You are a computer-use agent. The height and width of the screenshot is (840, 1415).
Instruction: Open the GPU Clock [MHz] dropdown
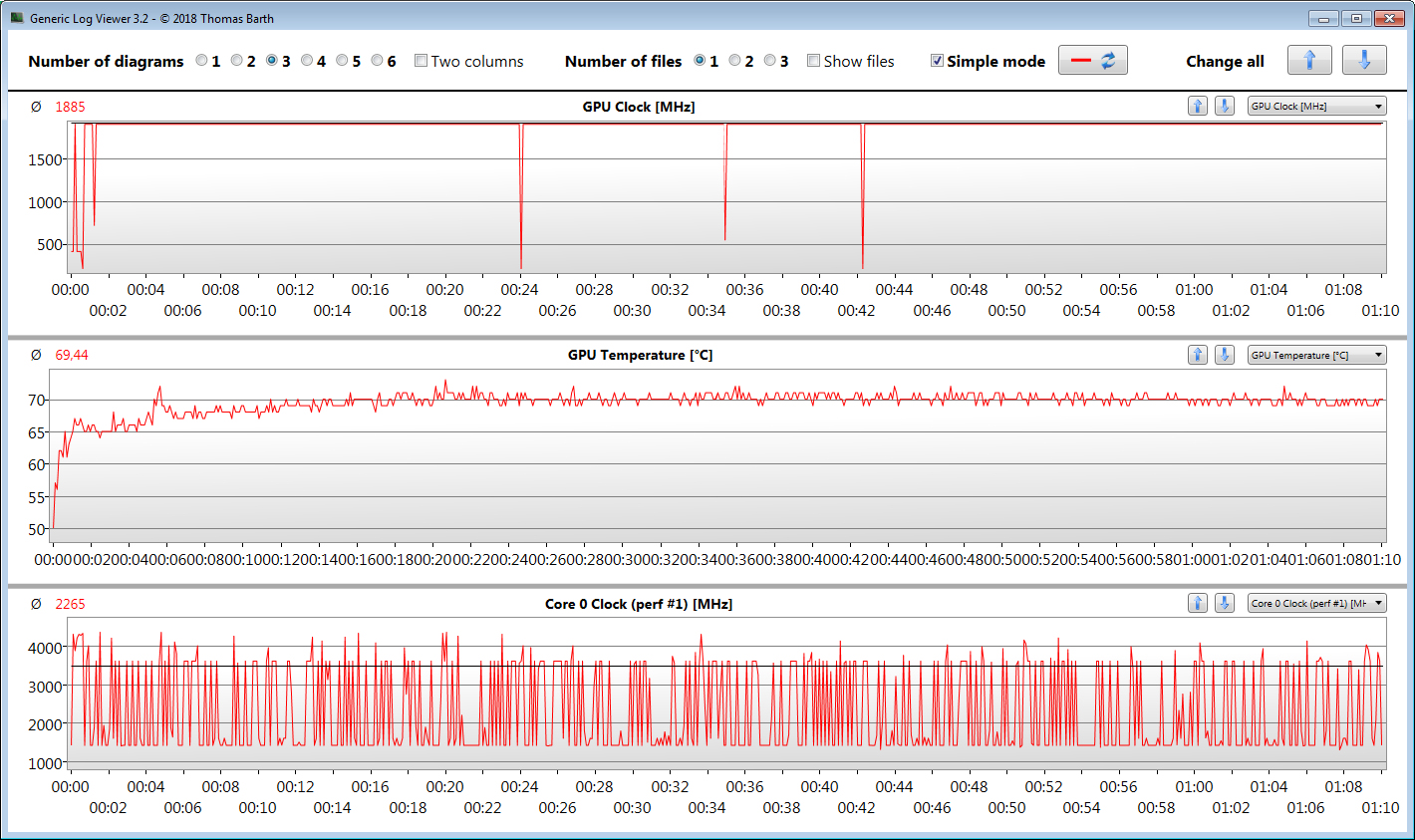click(x=1317, y=106)
